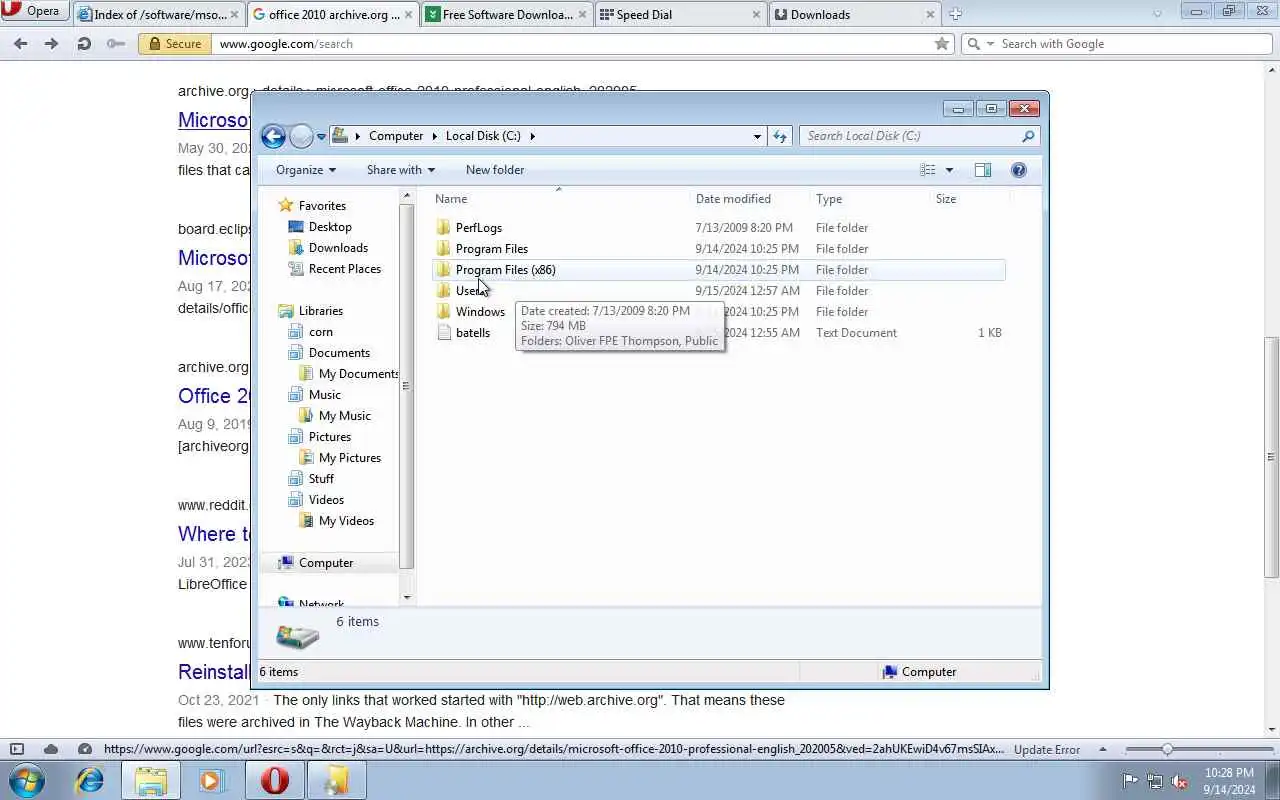Image resolution: width=1280 pixels, height=800 pixels.
Task: Switch to Index of /software/mso tab
Action: coord(160,14)
